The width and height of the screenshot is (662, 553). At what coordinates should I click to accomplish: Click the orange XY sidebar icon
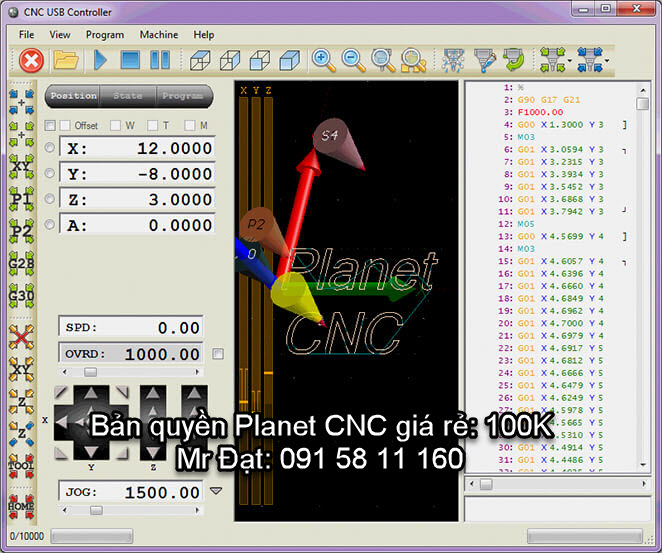tap(21, 369)
